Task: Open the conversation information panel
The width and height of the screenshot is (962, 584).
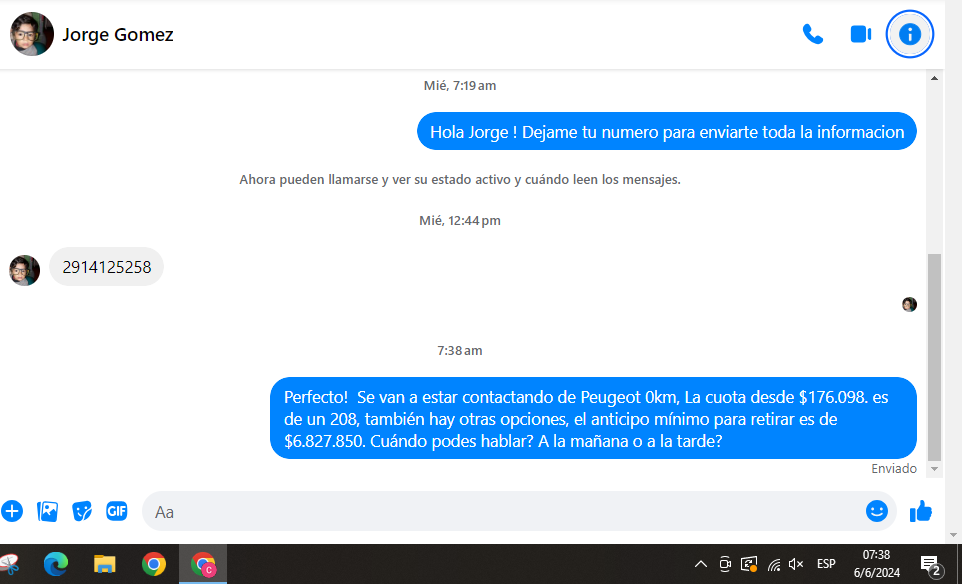Action: point(909,34)
